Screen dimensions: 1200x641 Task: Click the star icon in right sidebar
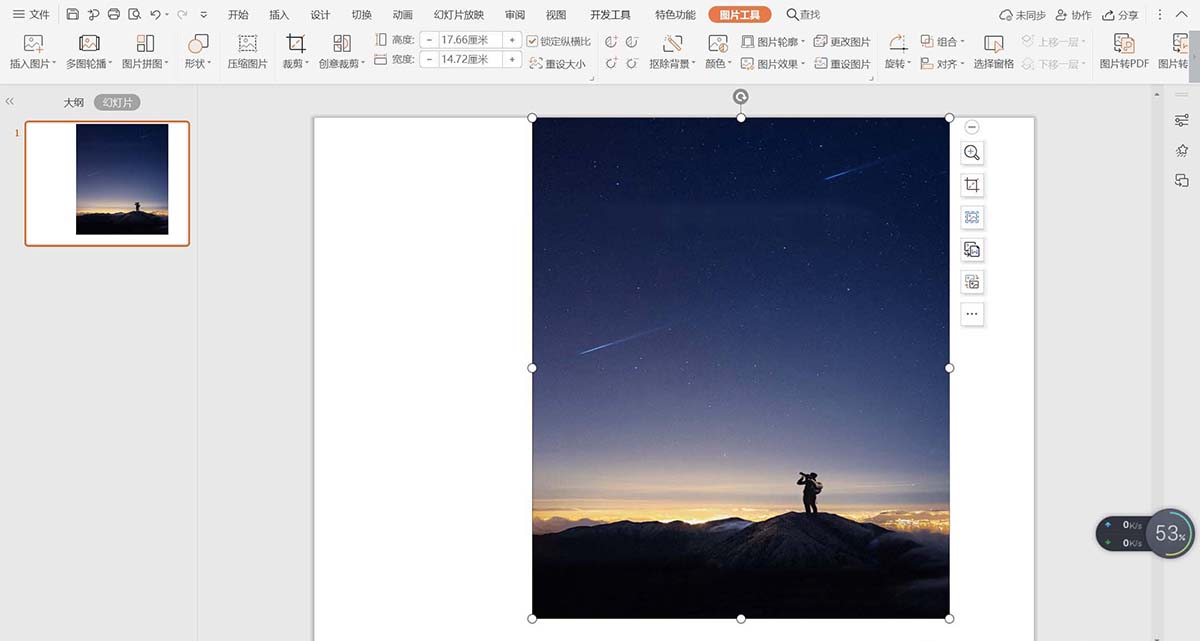(1182, 150)
